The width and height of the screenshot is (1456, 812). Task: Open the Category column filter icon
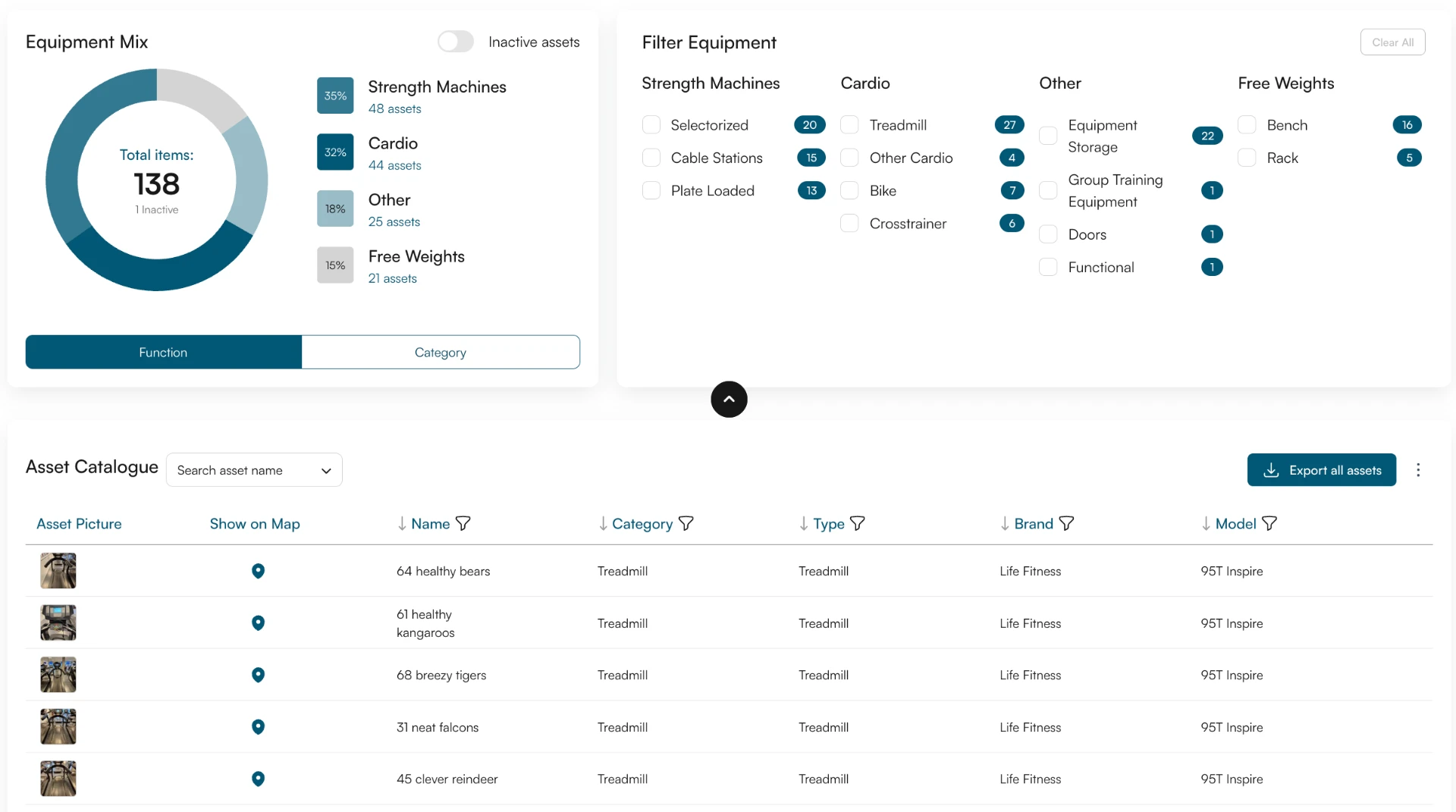coord(686,523)
